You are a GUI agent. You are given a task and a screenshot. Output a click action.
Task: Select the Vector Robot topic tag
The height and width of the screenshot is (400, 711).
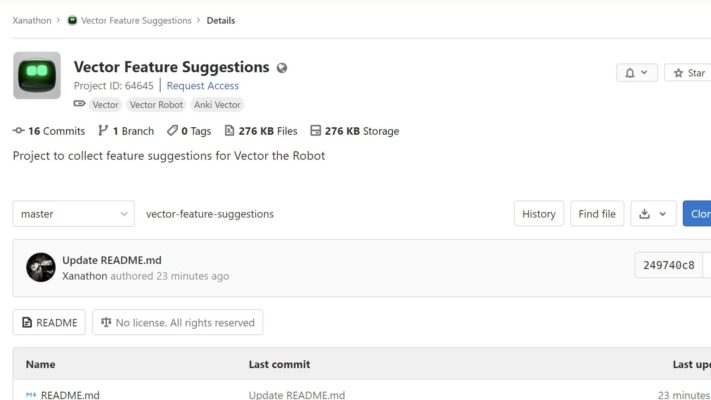pos(156,105)
